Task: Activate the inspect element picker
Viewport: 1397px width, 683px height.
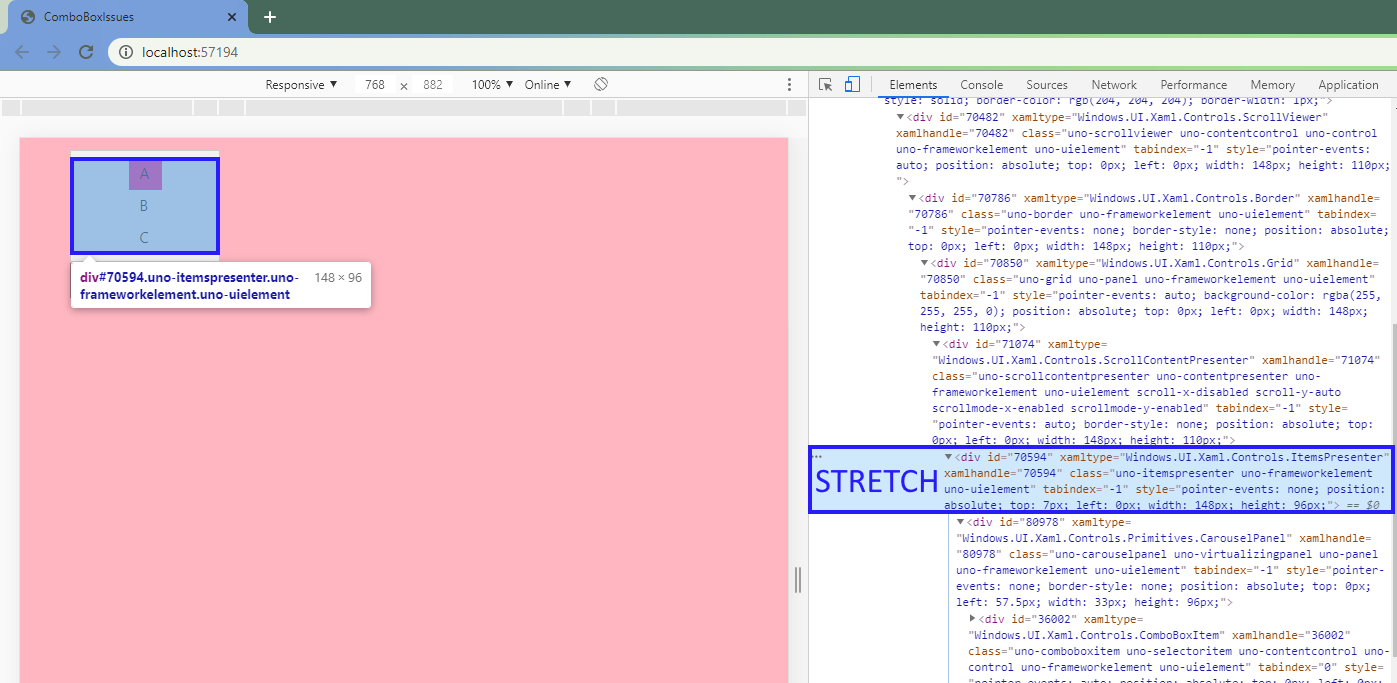Action: (x=825, y=85)
